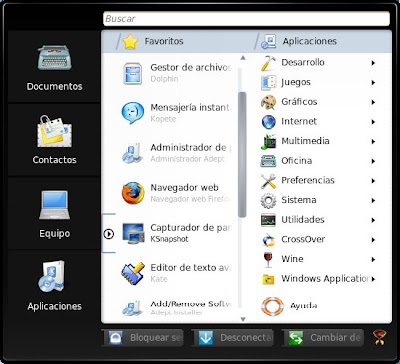
Task: Click the Utilidades monitor icon
Action: [268, 220]
